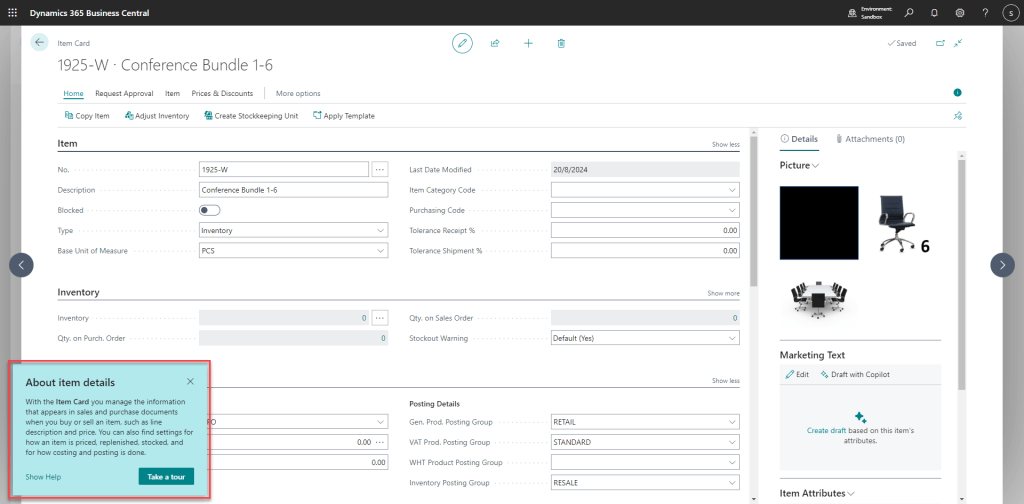The height and width of the screenshot is (504, 1024).
Task: Open the notifications bell icon
Action: [935, 13]
